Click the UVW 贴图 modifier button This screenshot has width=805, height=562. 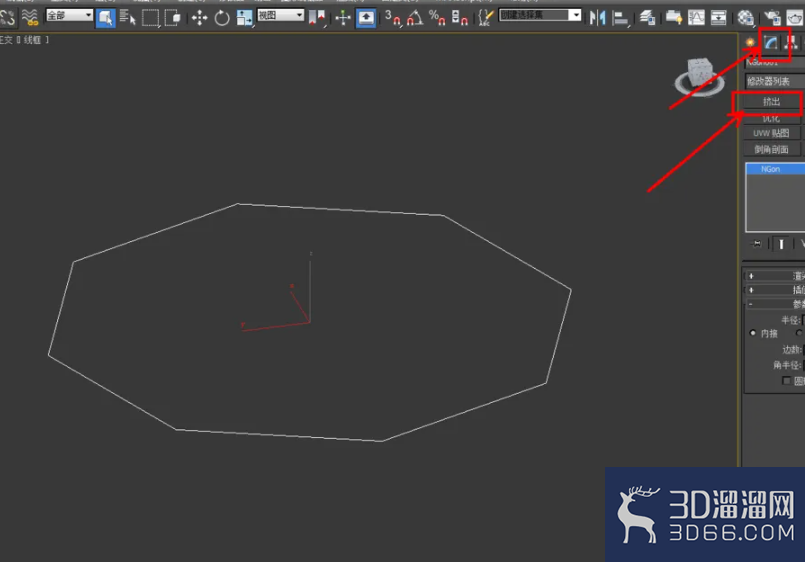[x=771, y=133]
